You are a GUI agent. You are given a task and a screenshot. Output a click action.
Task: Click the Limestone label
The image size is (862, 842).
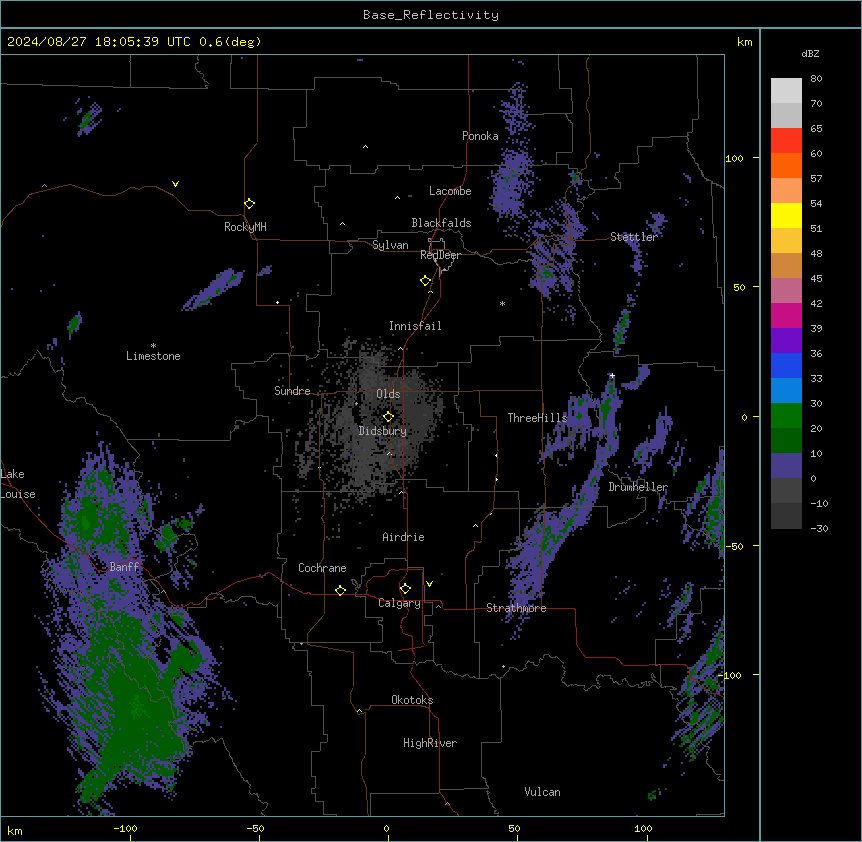(153, 356)
